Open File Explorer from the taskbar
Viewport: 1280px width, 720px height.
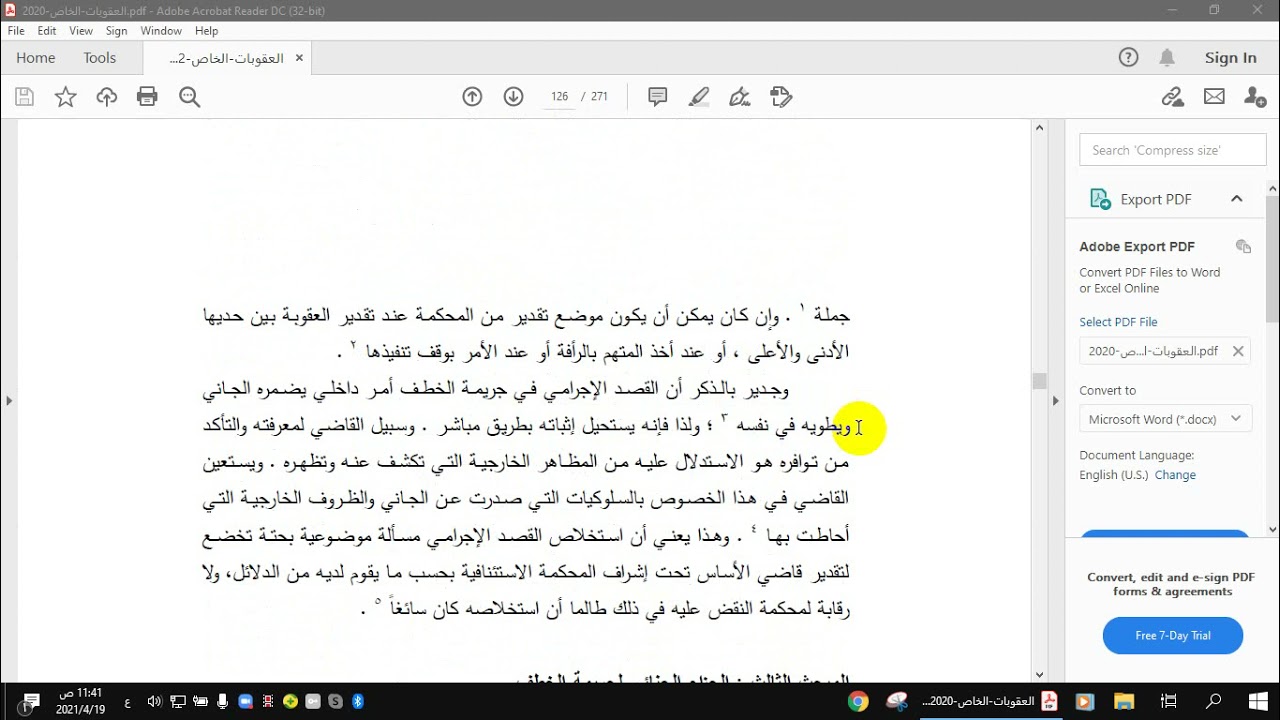tap(1125, 702)
